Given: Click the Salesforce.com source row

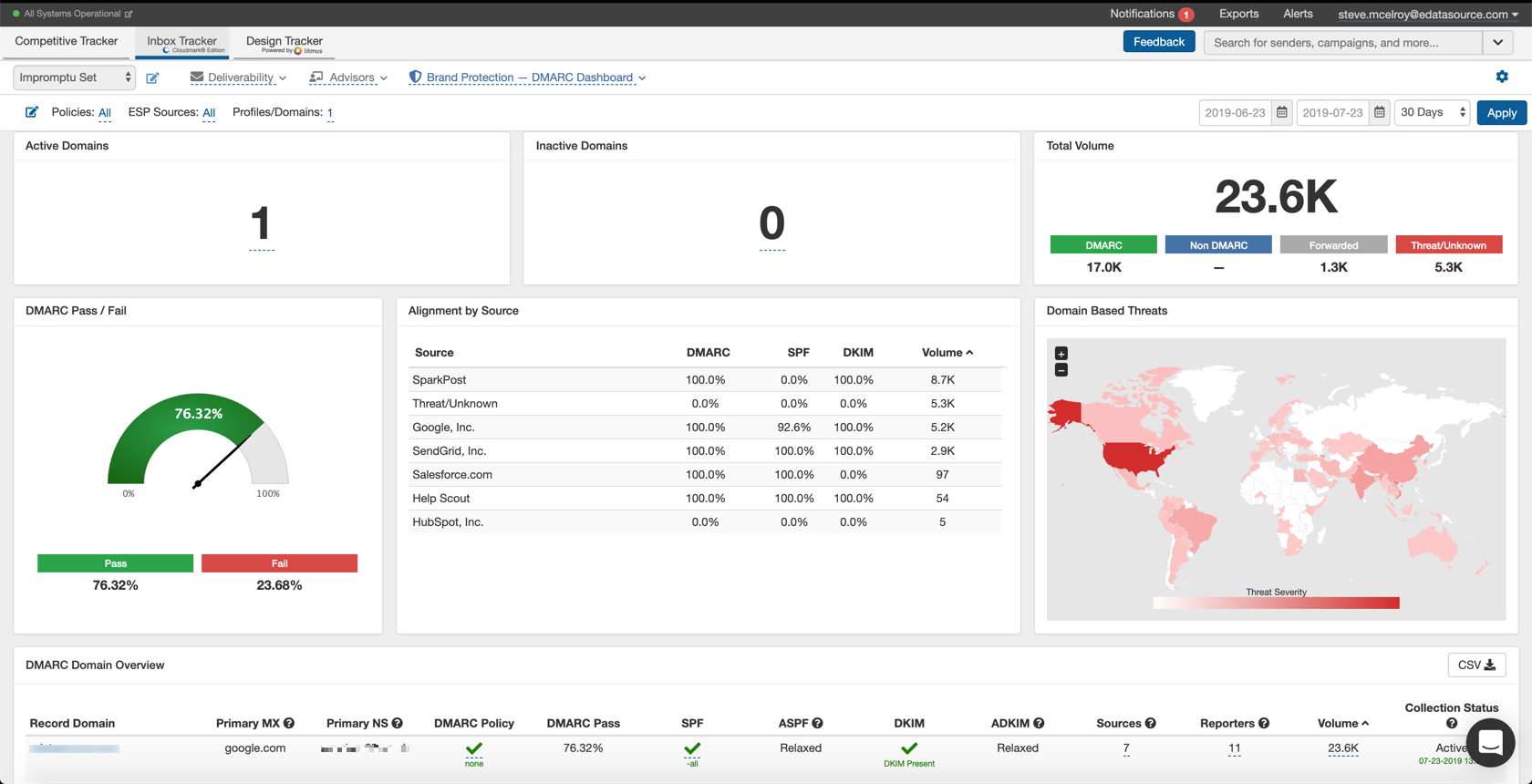Looking at the screenshot, I should [x=706, y=475].
